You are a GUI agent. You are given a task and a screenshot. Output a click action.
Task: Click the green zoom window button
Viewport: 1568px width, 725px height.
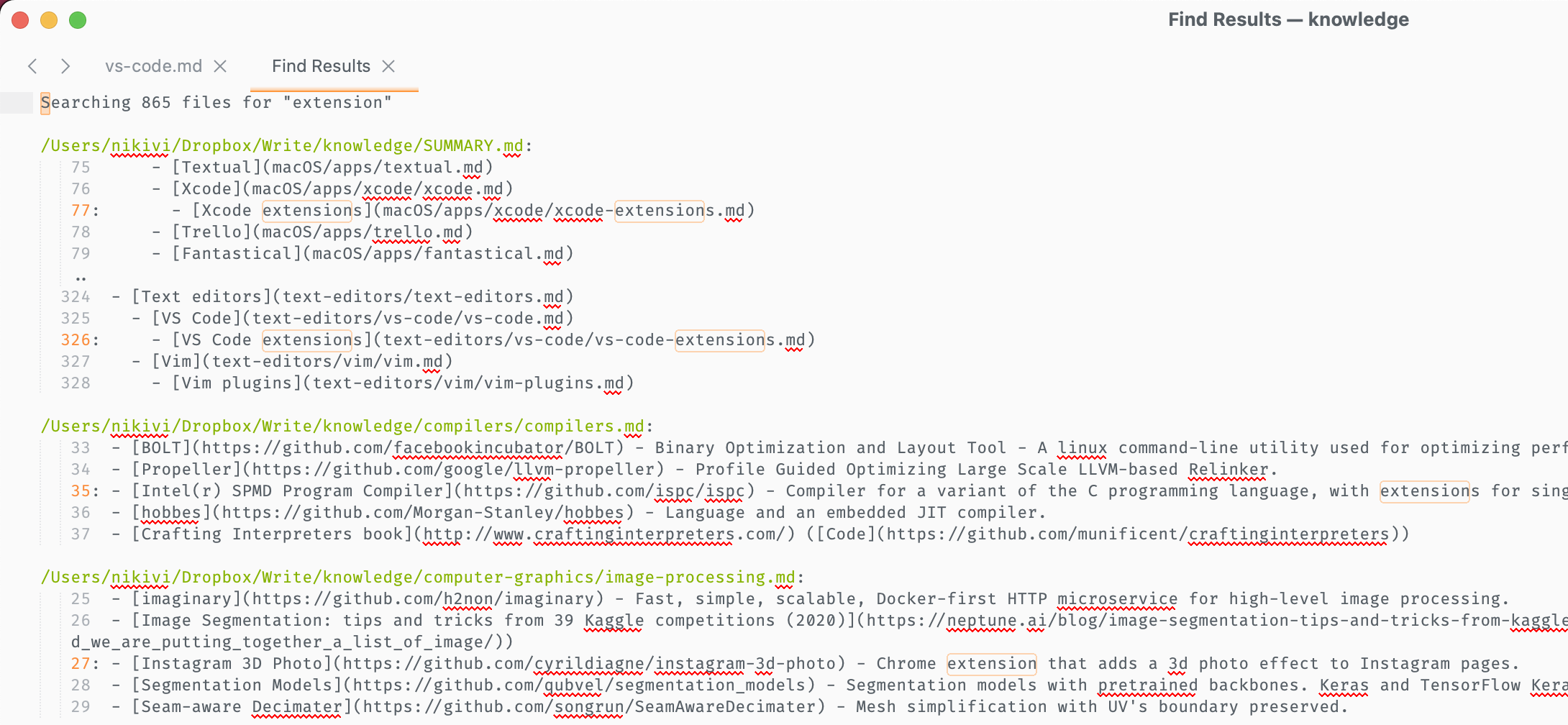pyautogui.click(x=78, y=20)
